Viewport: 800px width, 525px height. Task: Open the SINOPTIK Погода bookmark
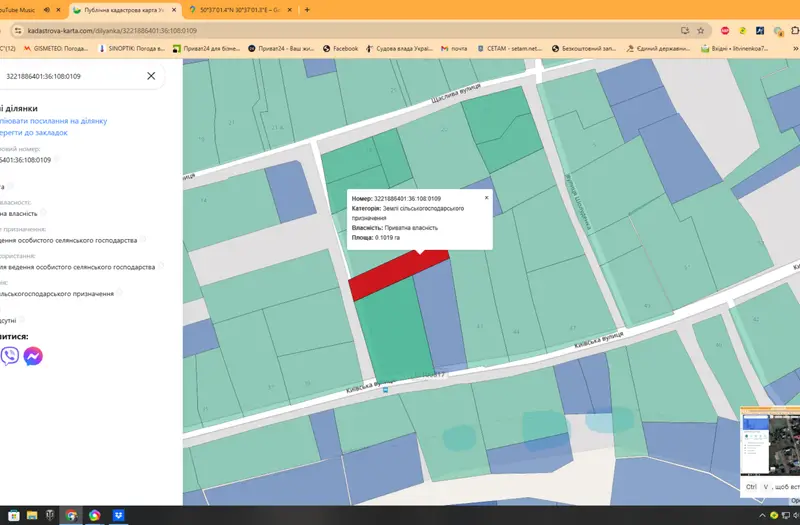[x=132, y=48]
